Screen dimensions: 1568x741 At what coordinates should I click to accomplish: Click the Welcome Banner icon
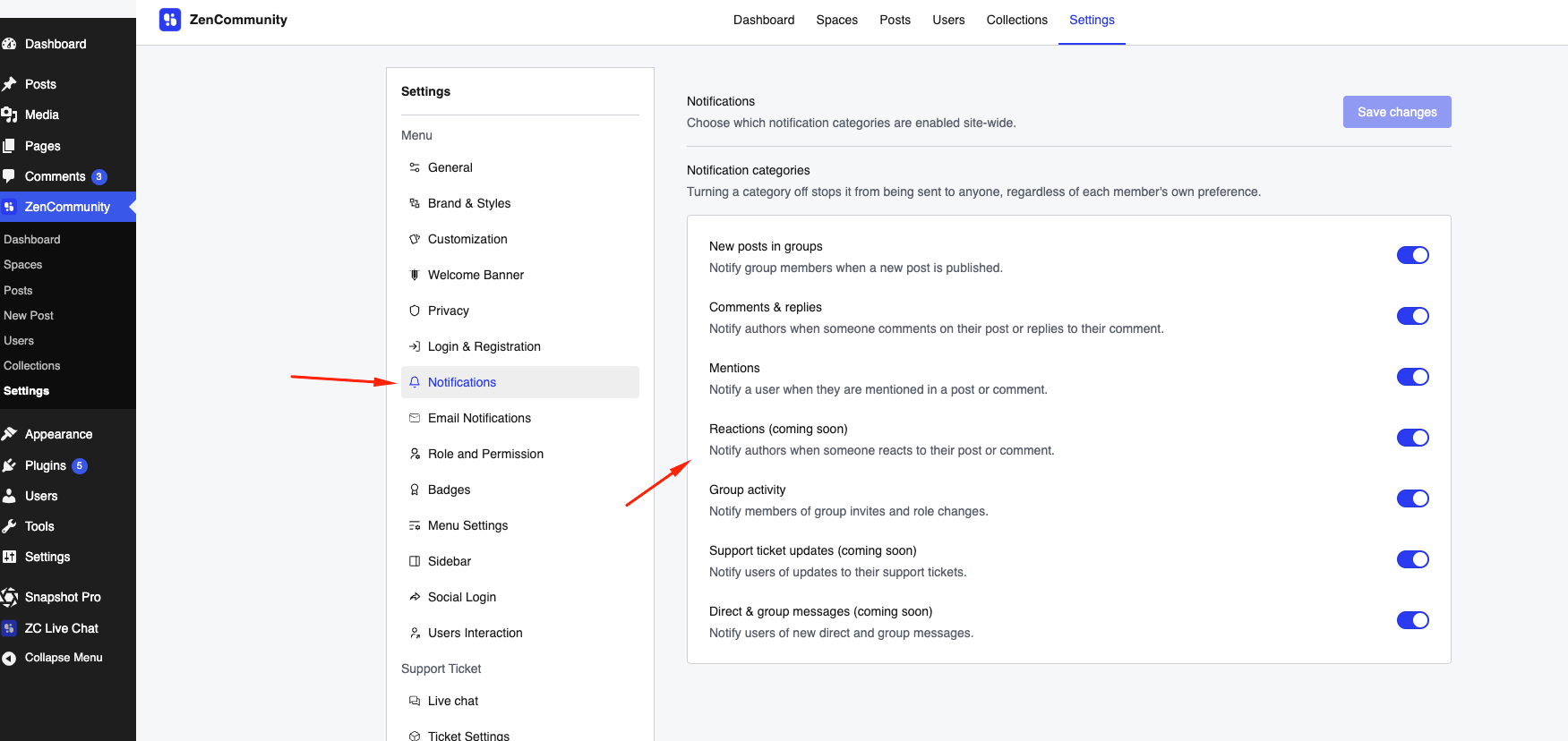pyautogui.click(x=415, y=275)
